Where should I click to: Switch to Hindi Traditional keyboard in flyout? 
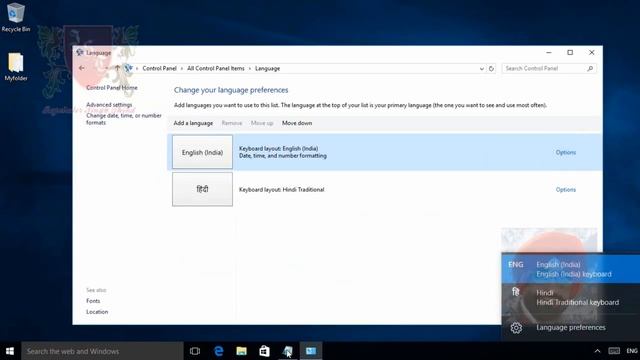click(x=571, y=298)
